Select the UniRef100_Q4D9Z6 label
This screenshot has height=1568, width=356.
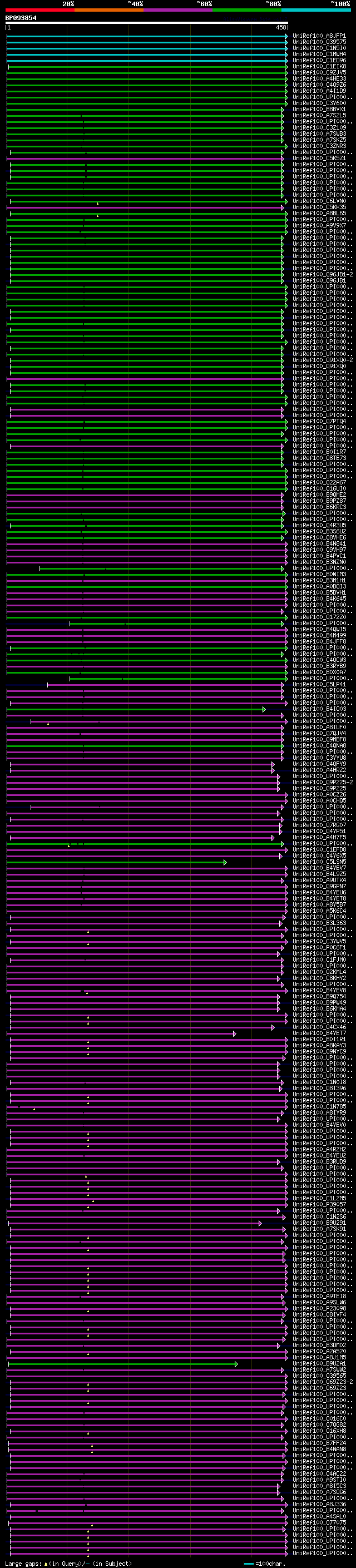click(x=319, y=85)
